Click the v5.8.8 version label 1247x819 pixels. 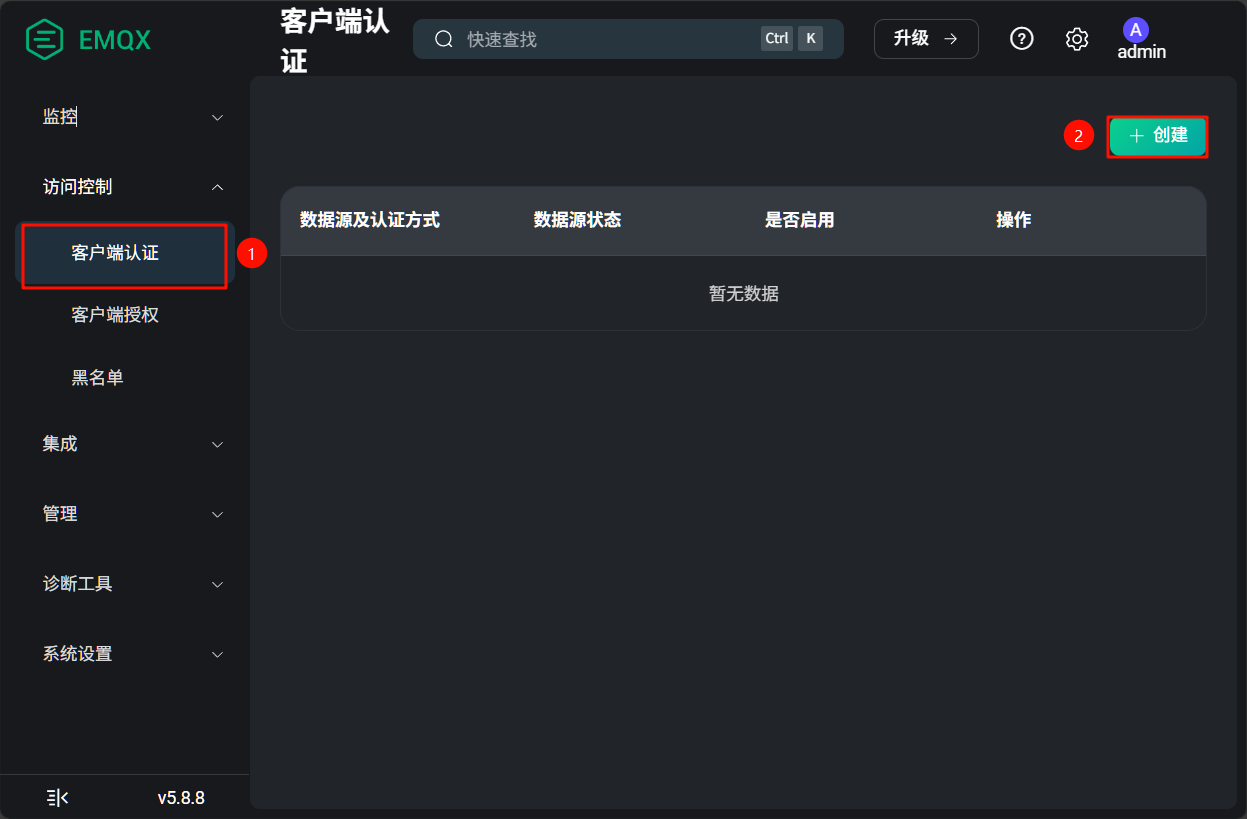[181, 797]
